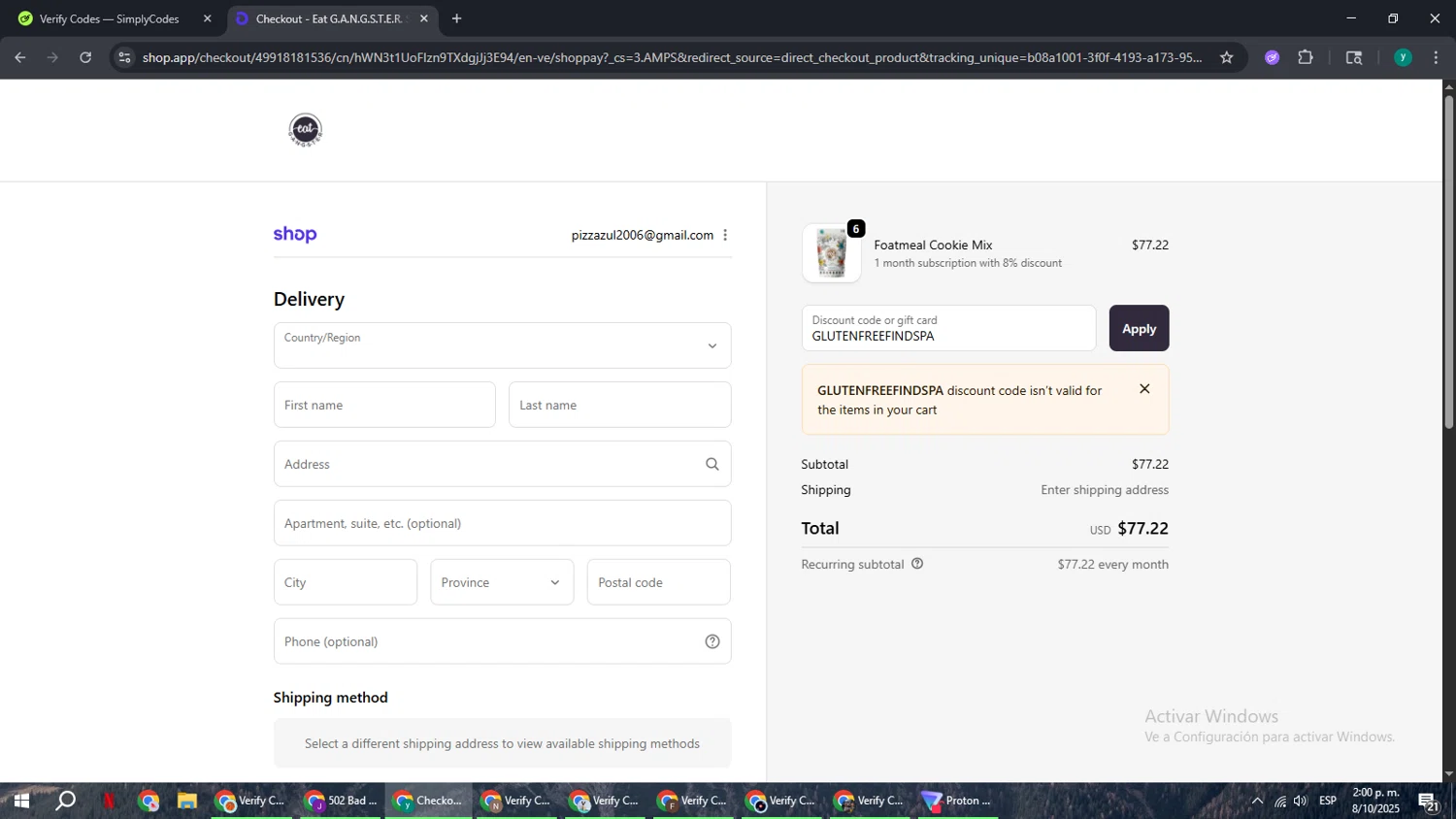
Task: Click the First name field
Action: 384,405
